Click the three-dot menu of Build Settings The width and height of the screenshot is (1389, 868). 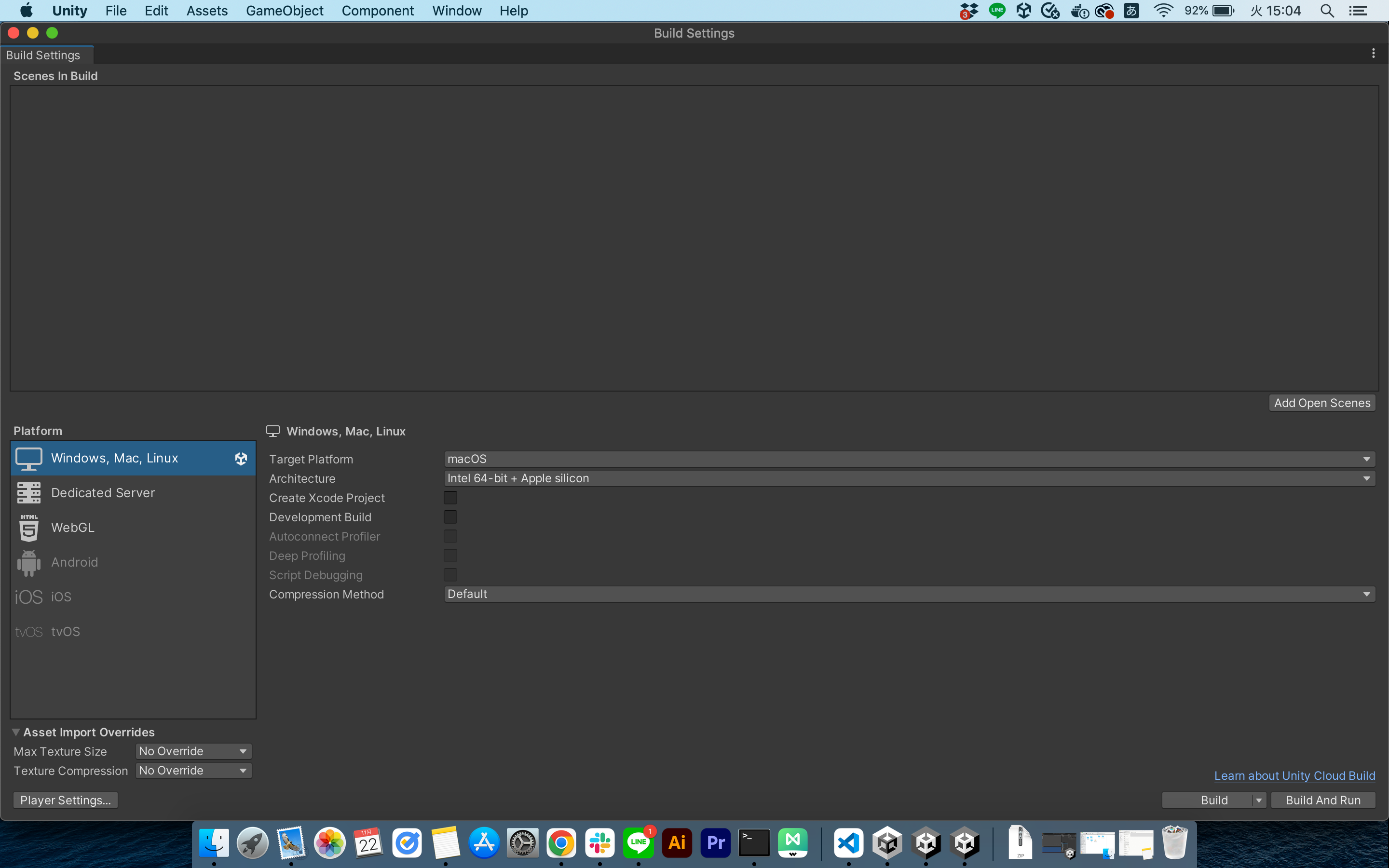click(1373, 54)
